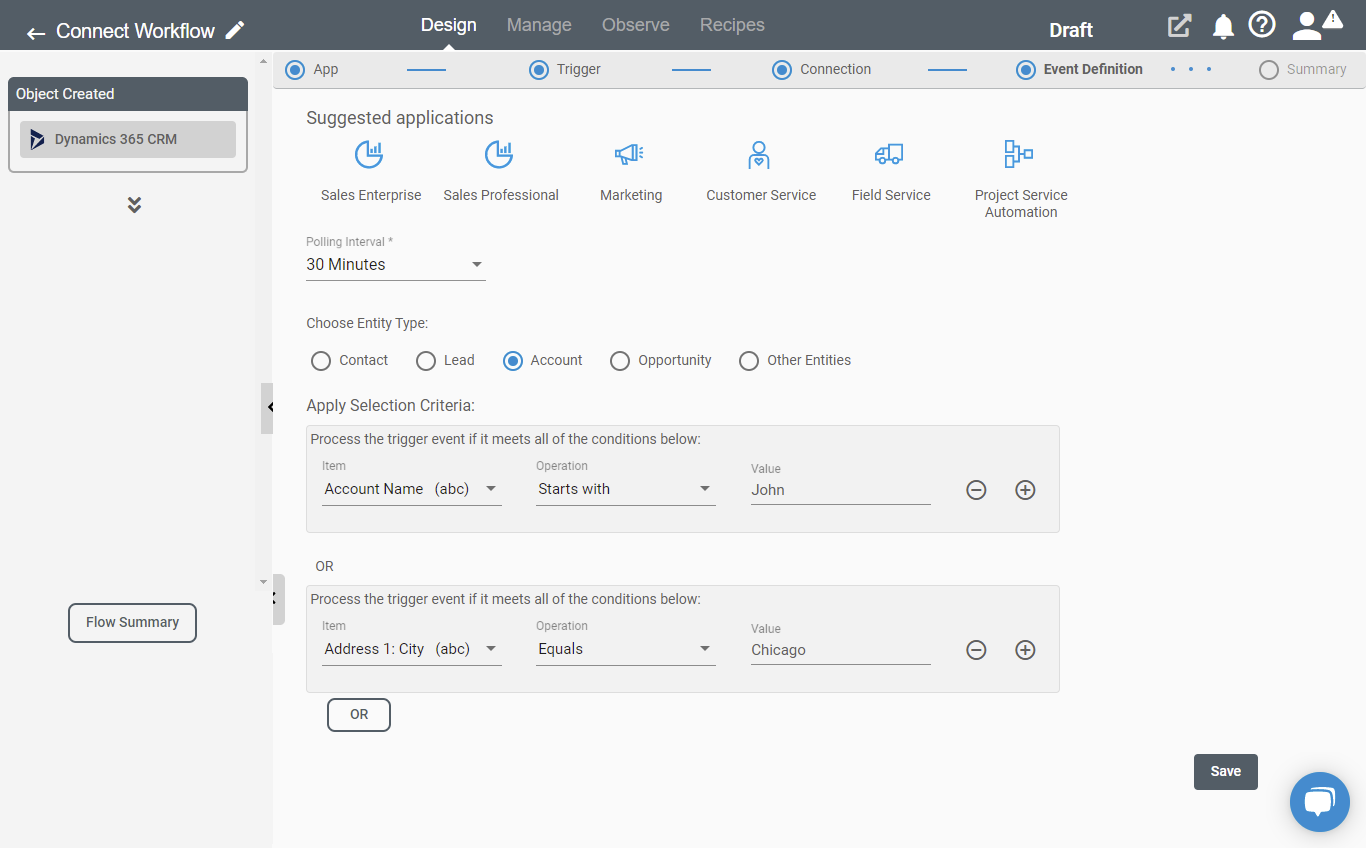This screenshot has height=848, width=1366.
Task: Add condition after Address 1: City row
Action: pyautogui.click(x=1025, y=650)
